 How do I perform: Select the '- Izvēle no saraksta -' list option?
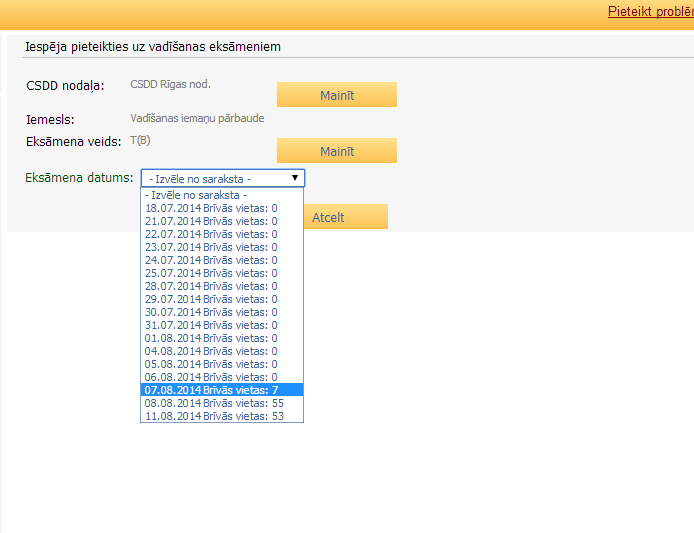tap(222, 195)
